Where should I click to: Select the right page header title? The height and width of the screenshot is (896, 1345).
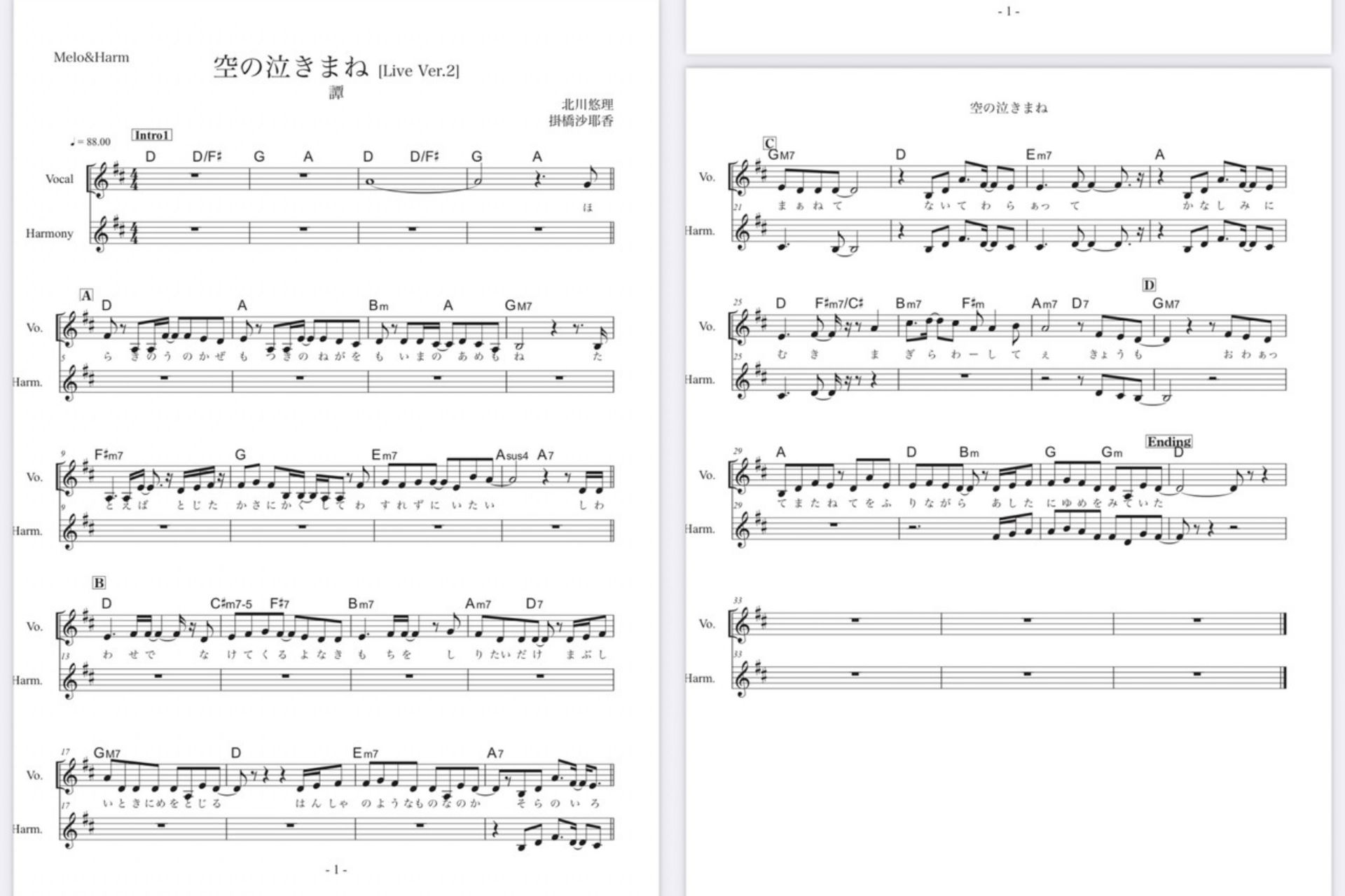point(1008,108)
